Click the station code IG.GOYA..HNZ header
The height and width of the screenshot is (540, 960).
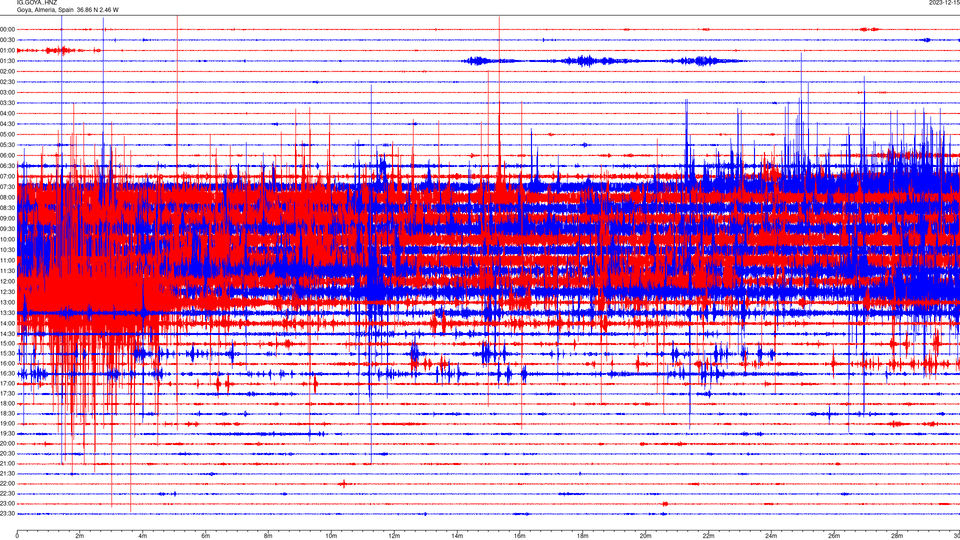coord(37,3)
